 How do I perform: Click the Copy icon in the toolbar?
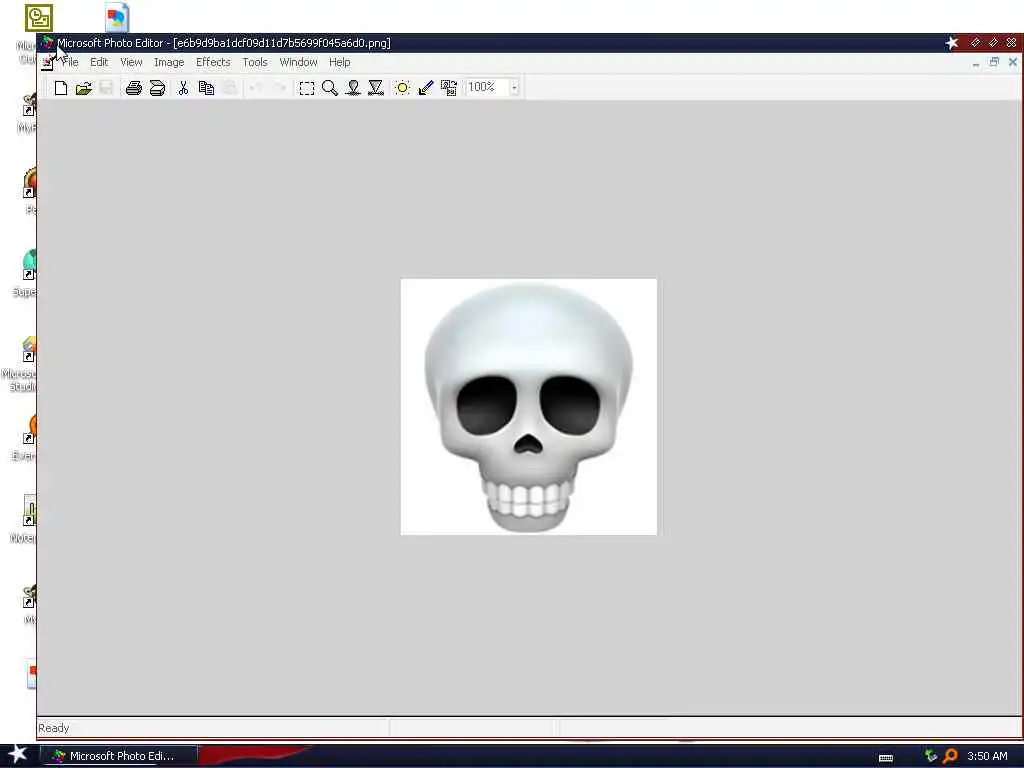(x=206, y=88)
